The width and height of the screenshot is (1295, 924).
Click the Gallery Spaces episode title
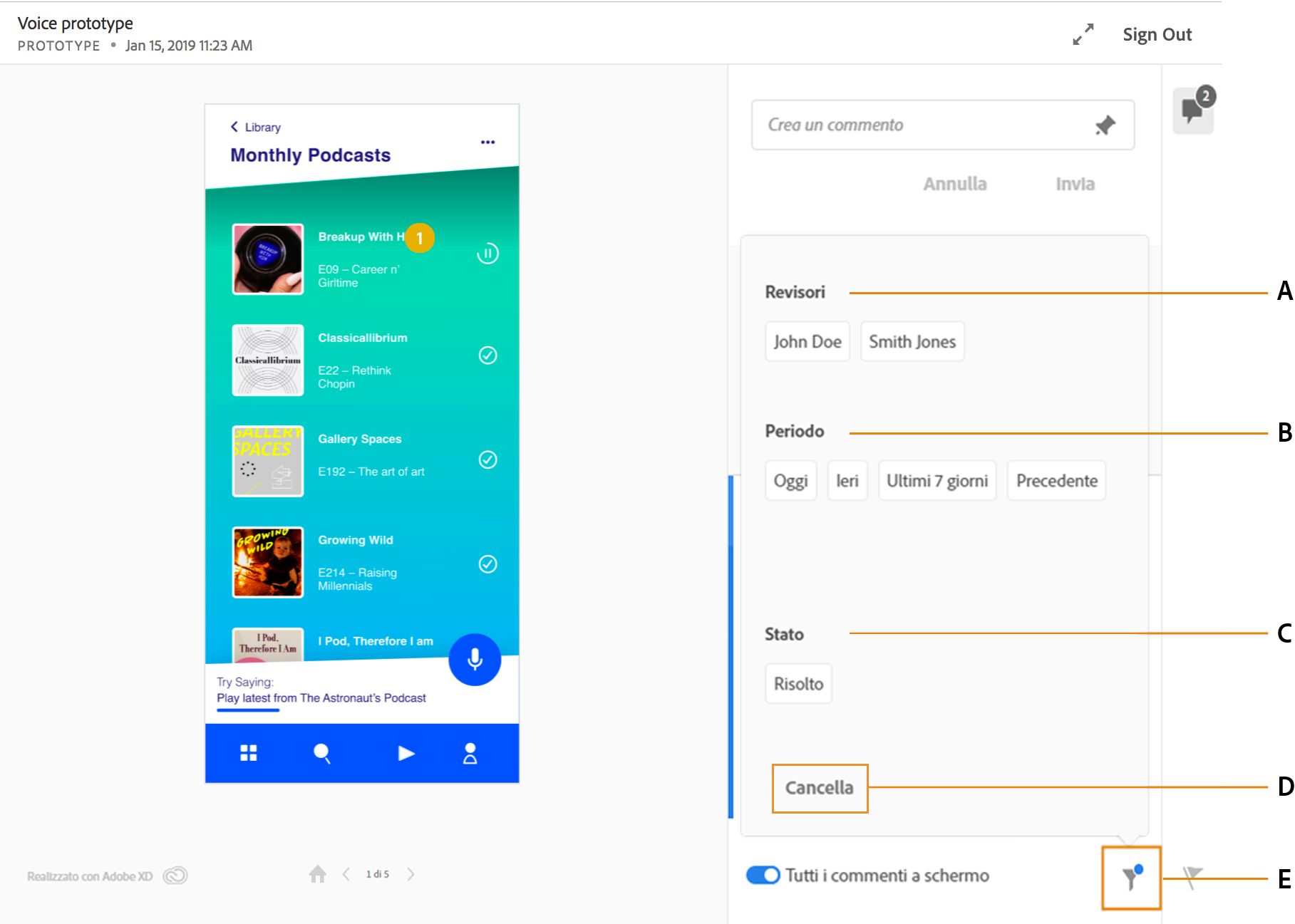360,439
